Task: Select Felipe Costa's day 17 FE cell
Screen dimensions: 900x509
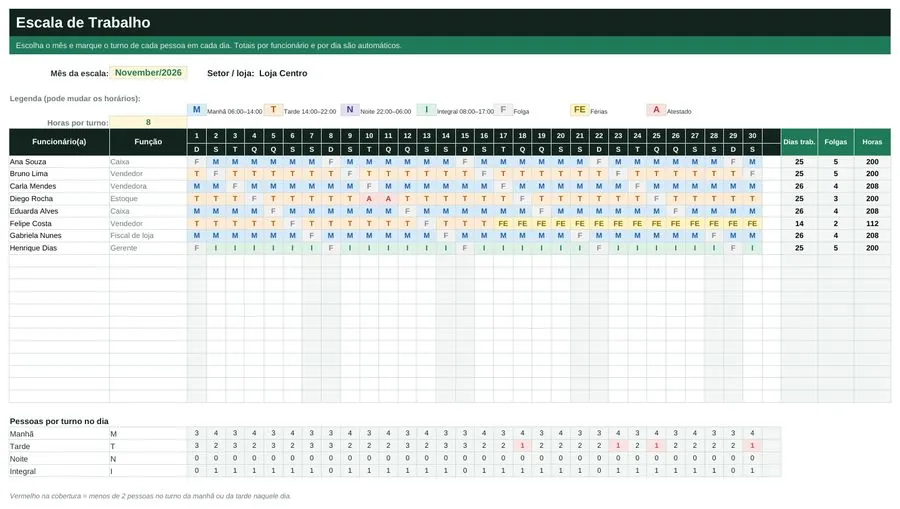Action: pos(503,224)
